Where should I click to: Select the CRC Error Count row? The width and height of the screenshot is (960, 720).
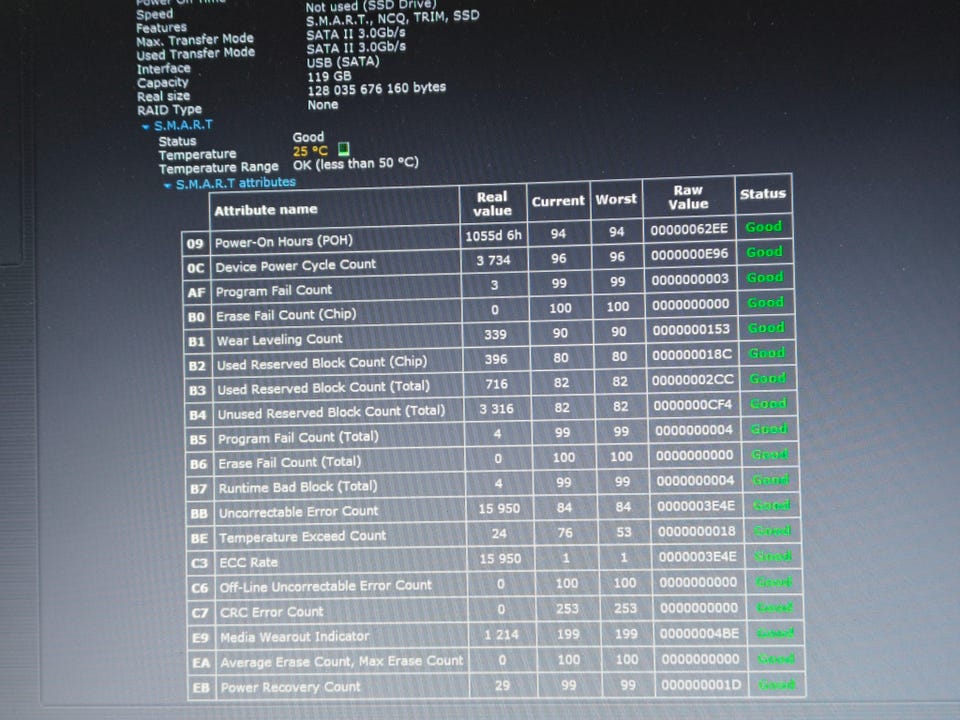pos(497,610)
